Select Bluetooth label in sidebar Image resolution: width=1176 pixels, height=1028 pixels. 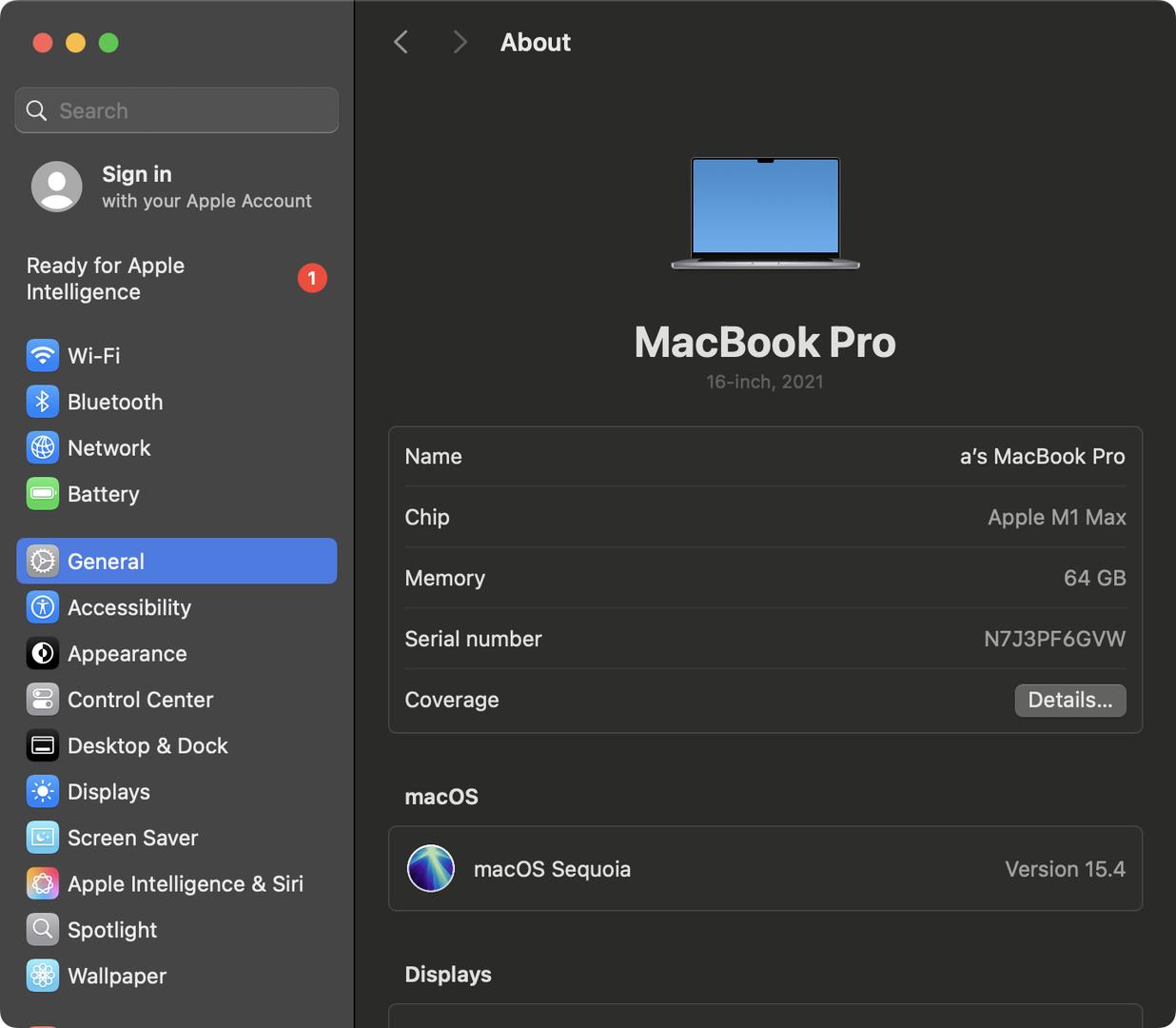[x=115, y=402]
